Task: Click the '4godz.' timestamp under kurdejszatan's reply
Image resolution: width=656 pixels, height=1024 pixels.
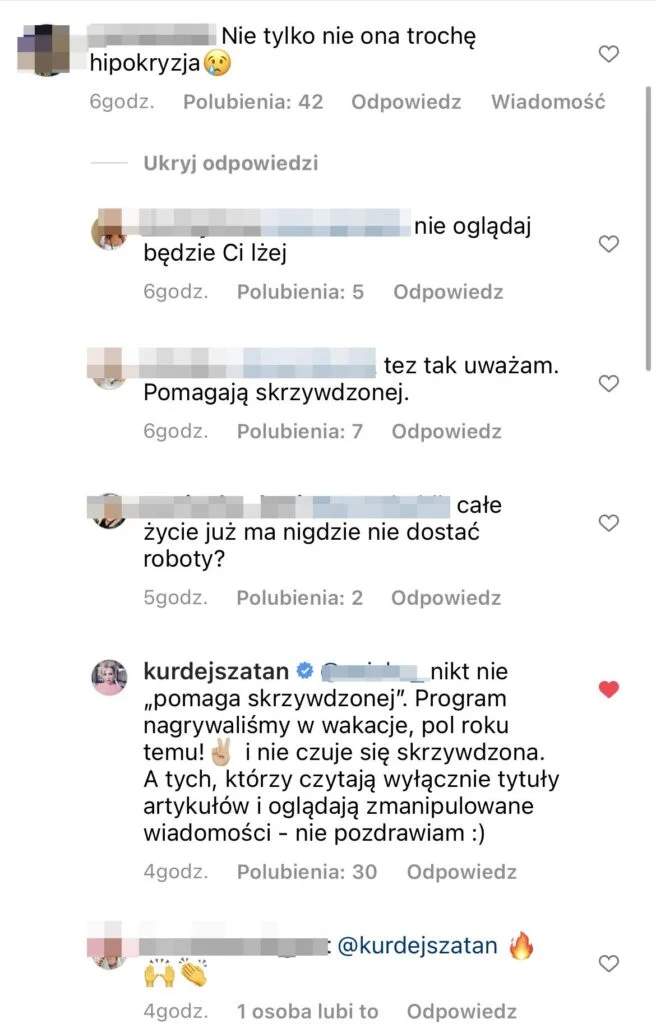Action: (x=176, y=872)
